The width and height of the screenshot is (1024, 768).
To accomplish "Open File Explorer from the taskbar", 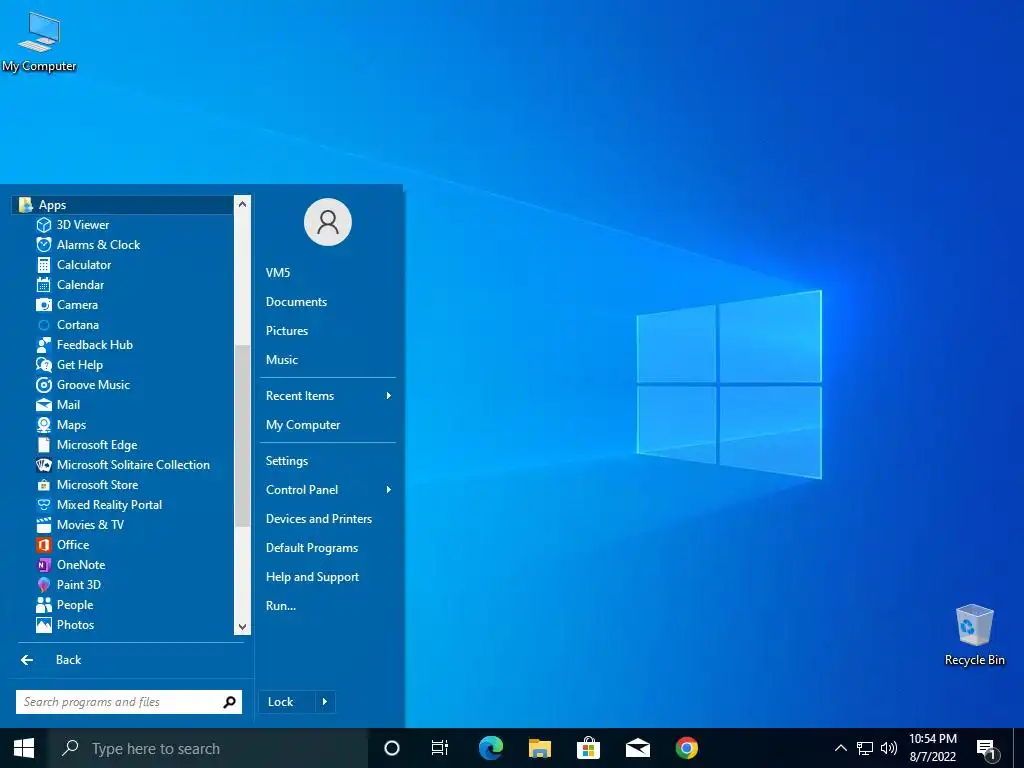I will coord(540,748).
